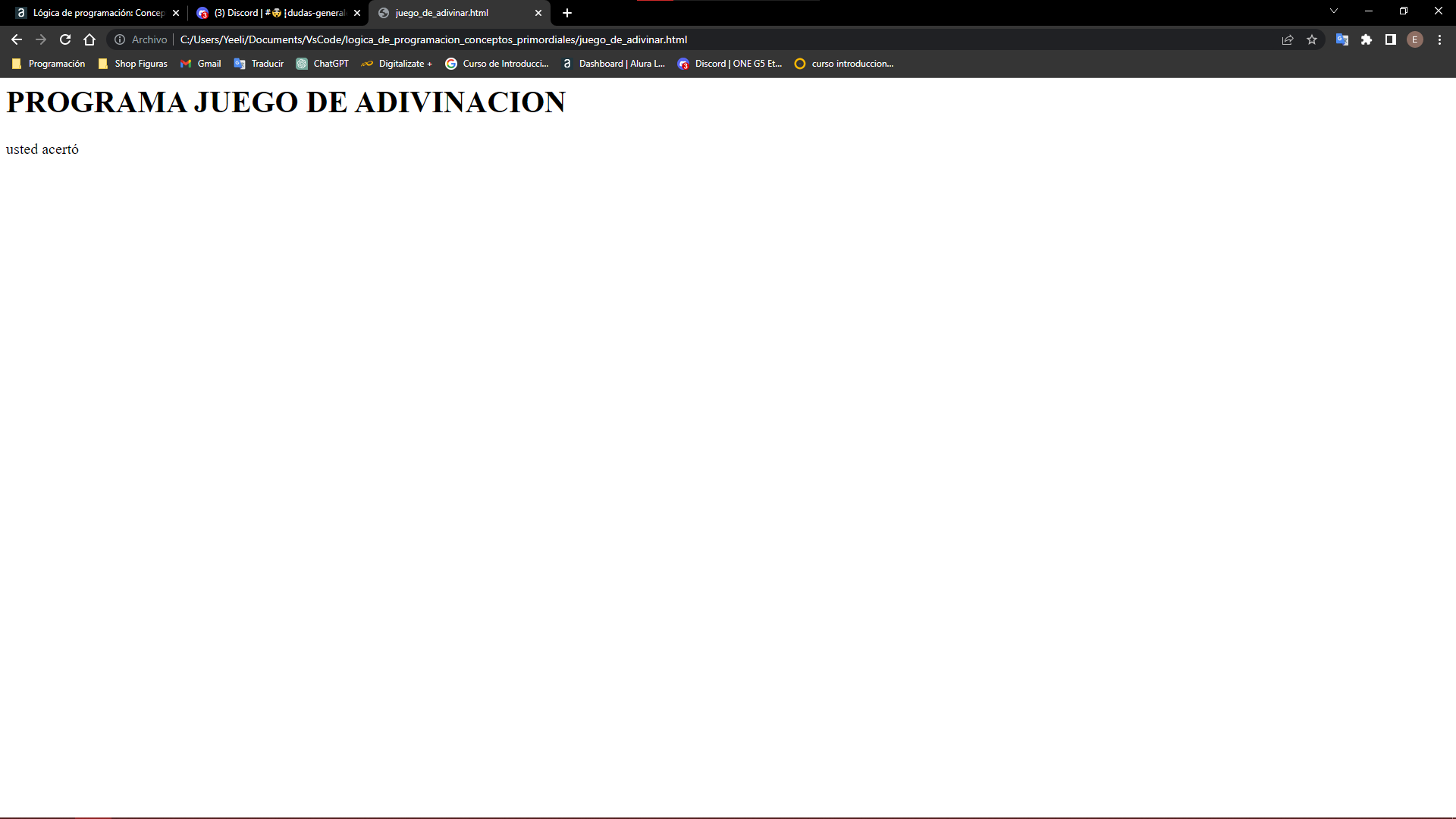
Task: Open the Shop Figuras bookmarks folder
Action: tap(133, 64)
